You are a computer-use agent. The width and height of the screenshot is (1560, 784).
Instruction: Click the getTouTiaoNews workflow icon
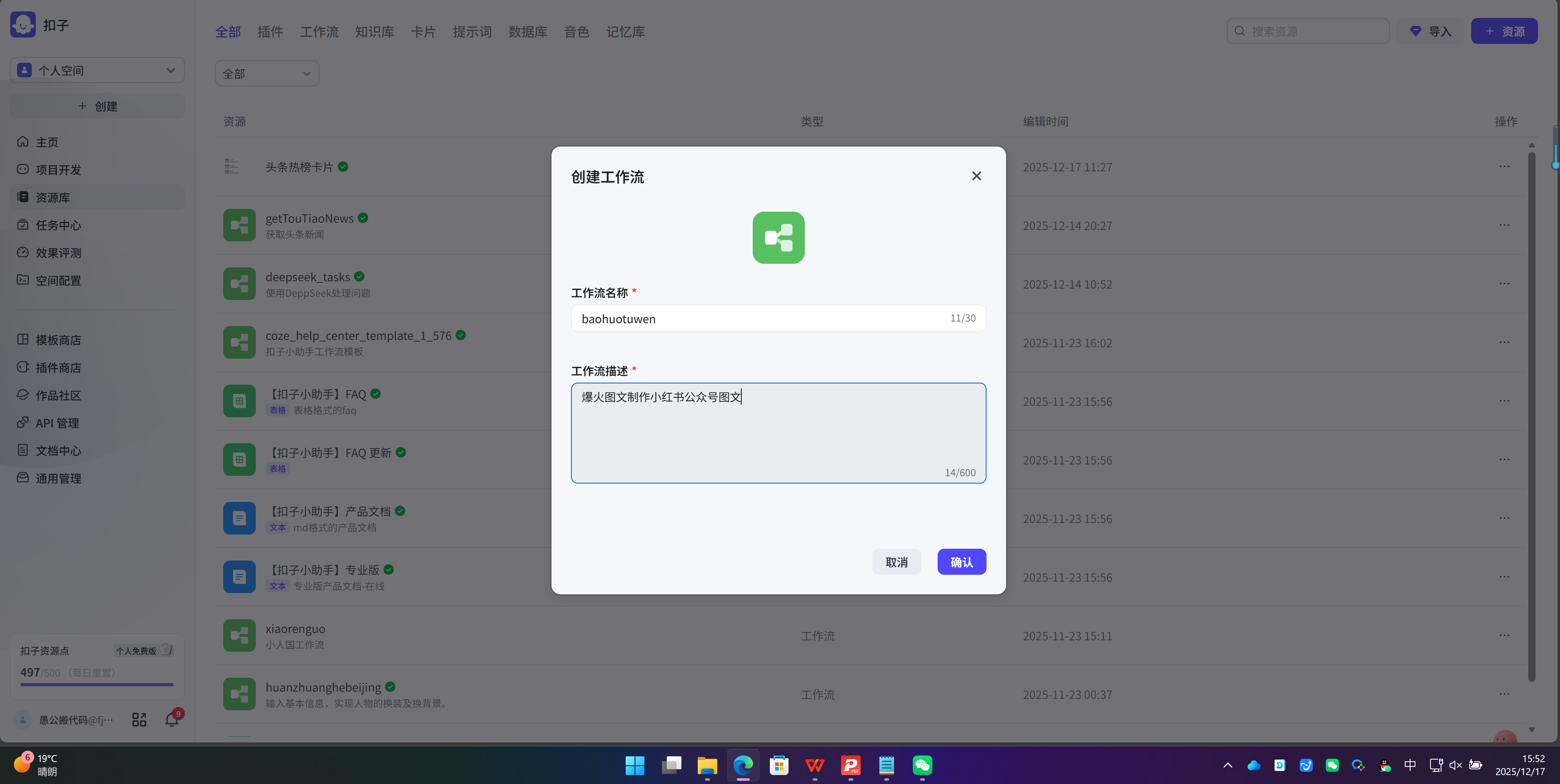[x=239, y=225]
